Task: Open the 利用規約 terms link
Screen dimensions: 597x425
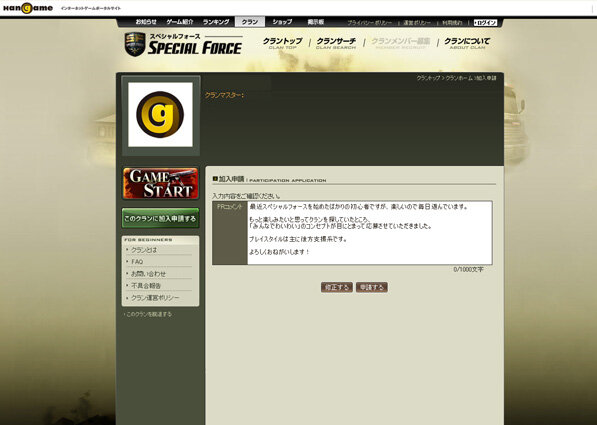Action: 452,23
